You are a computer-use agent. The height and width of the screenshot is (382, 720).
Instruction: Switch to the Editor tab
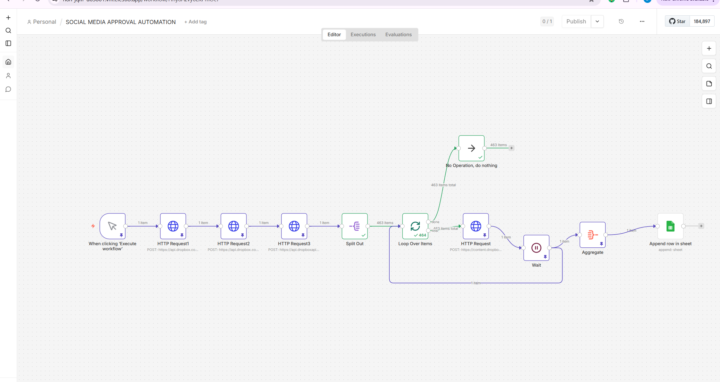tap(334, 34)
